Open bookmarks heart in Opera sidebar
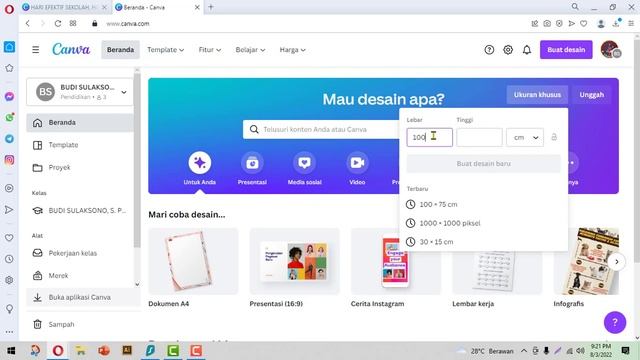 (9, 238)
